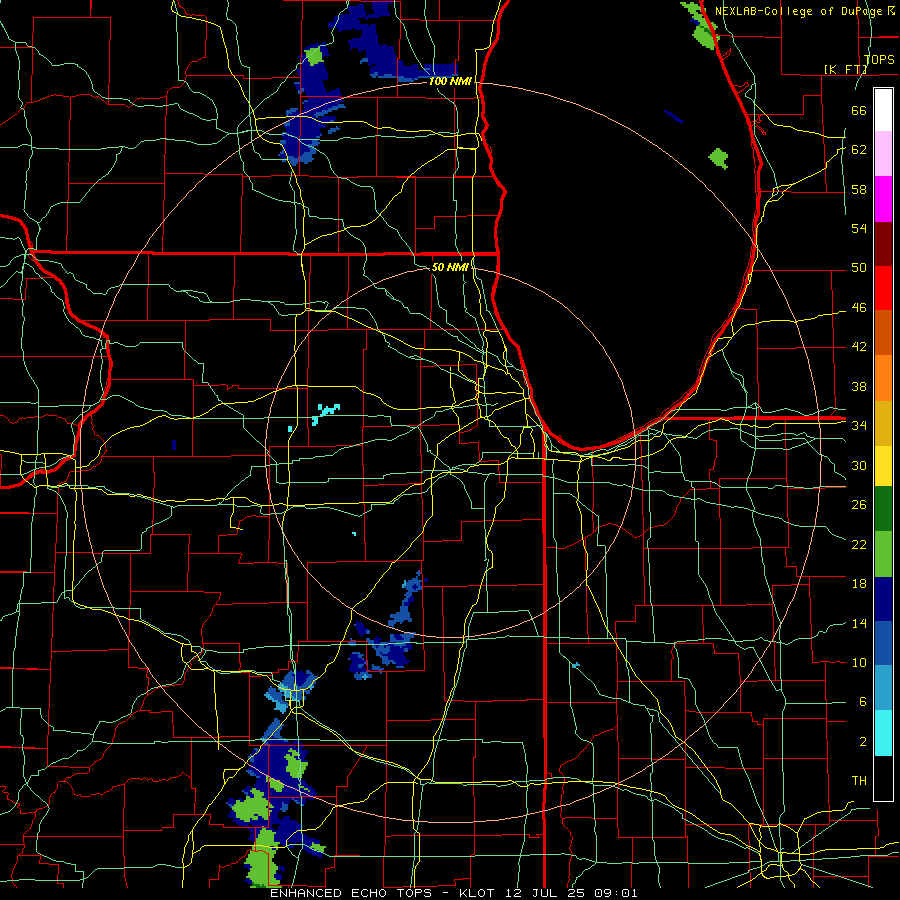Select the cyan legend swatch

(x=883, y=733)
